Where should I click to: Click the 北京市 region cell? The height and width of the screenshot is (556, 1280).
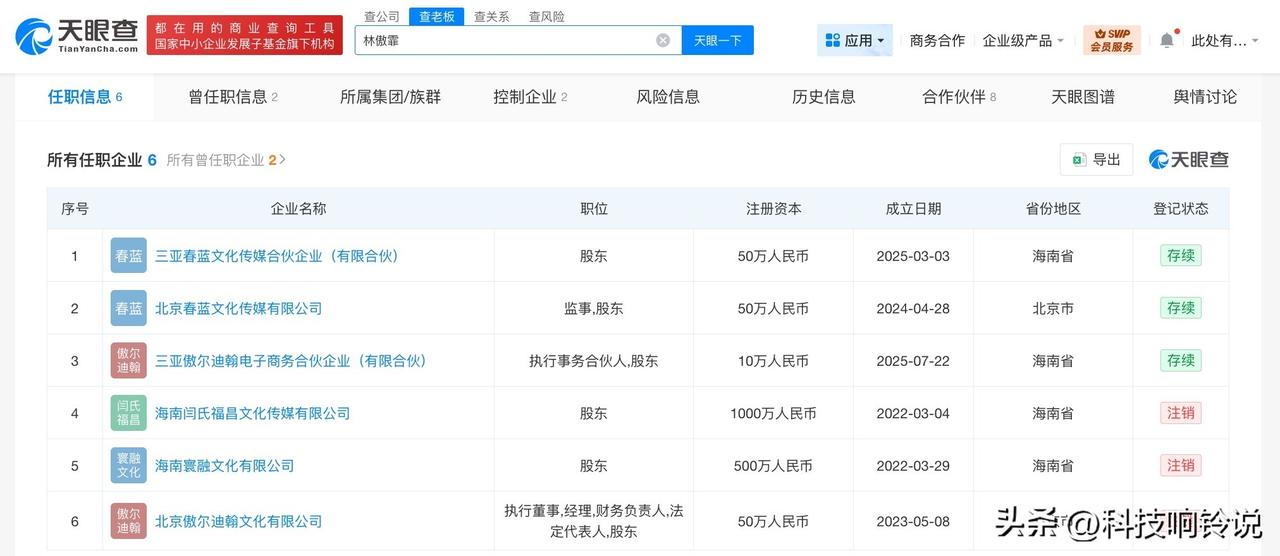(x=1053, y=308)
